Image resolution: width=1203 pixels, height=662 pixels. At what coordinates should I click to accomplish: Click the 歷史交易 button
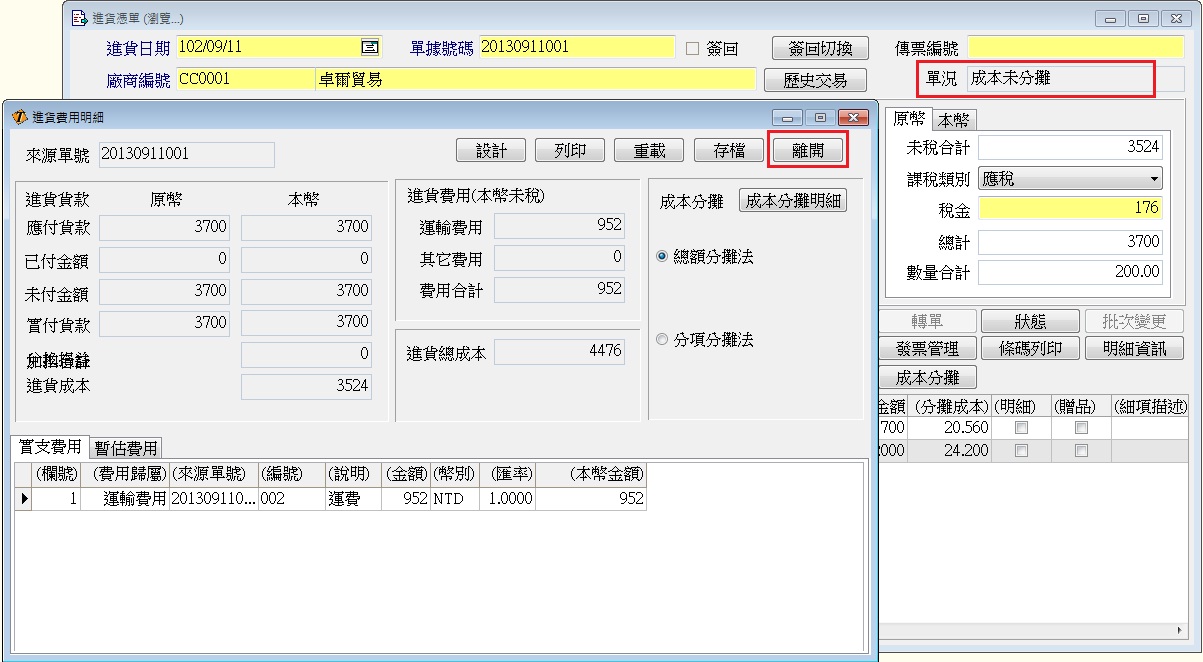814,80
